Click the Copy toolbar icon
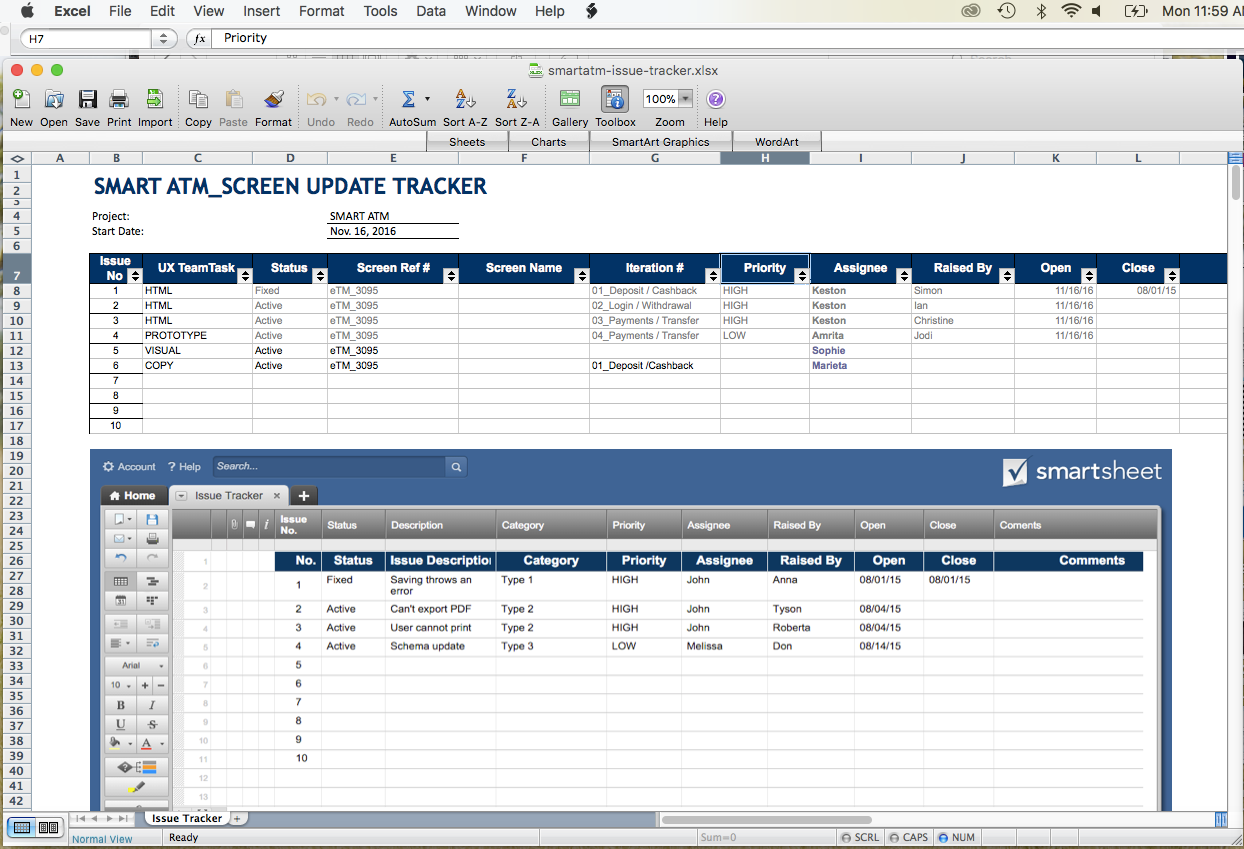This screenshot has height=849, width=1244. coord(198,99)
